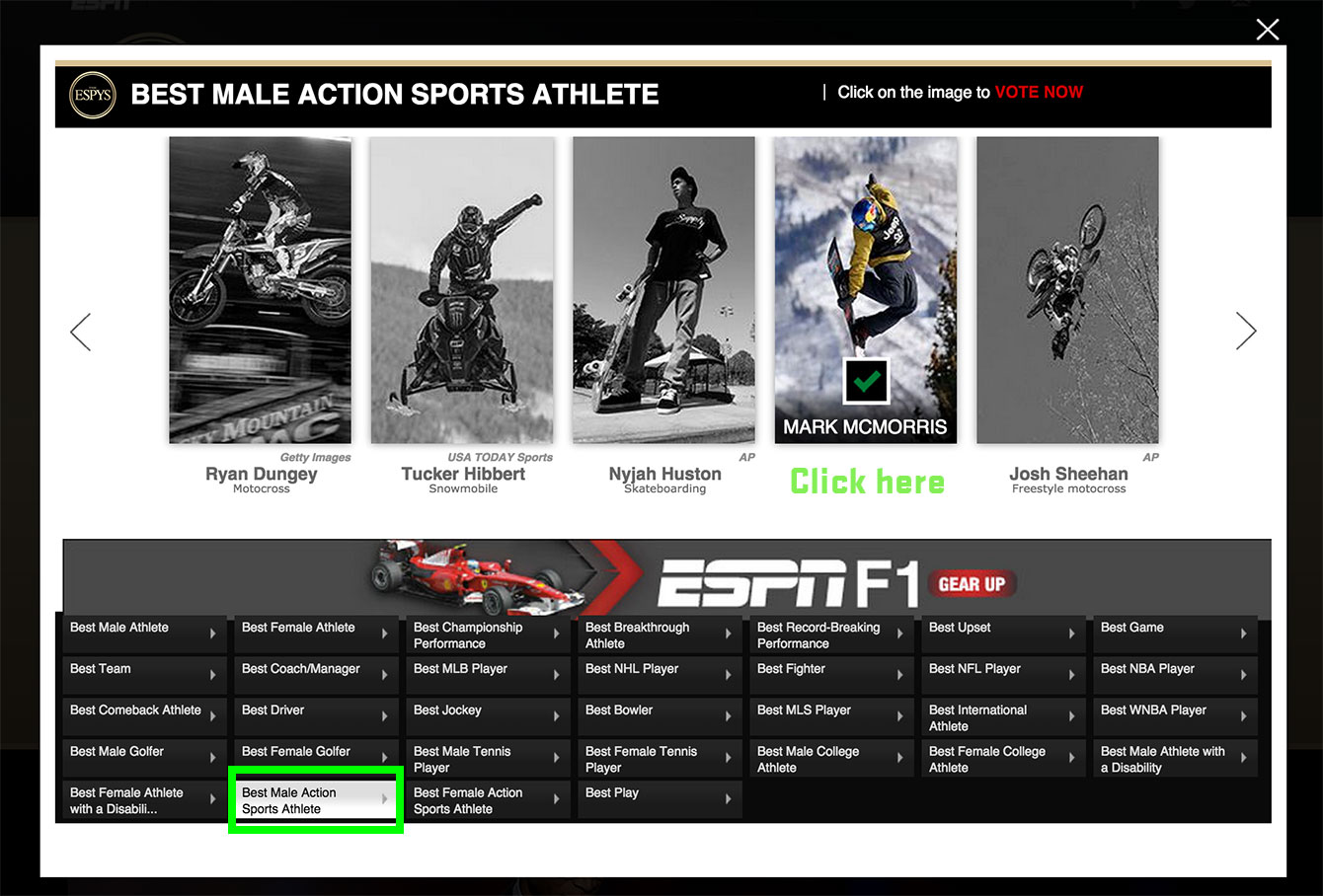Show next nominees with right arrow

(x=1246, y=332)
